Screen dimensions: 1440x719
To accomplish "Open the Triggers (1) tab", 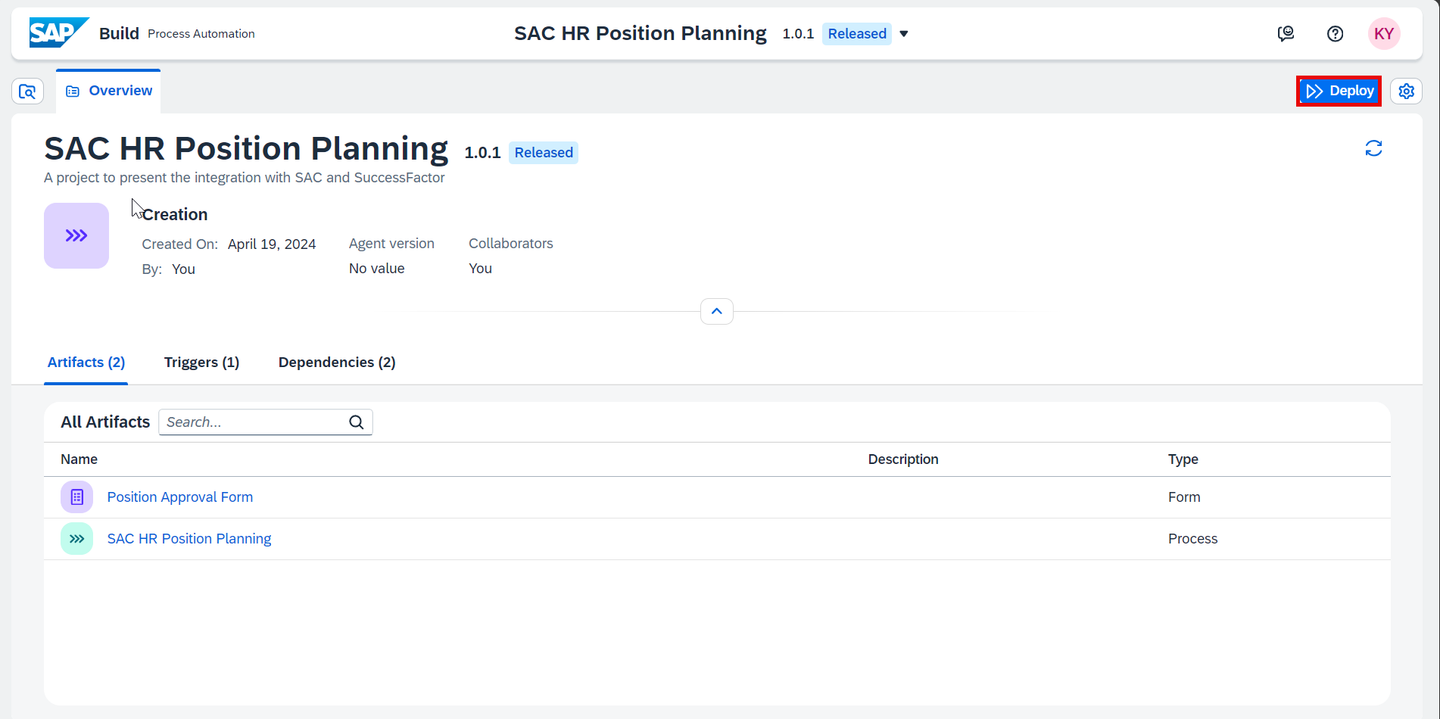I will pos(202,362).
